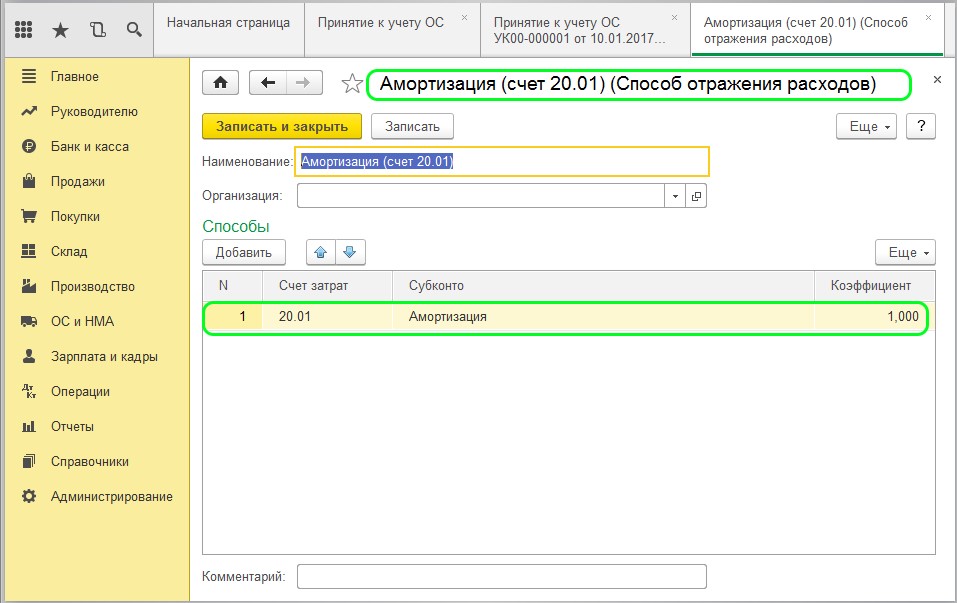Select cell with account 20.01
Viewport: 957px width, 603px height.
[x=327, y=317]
